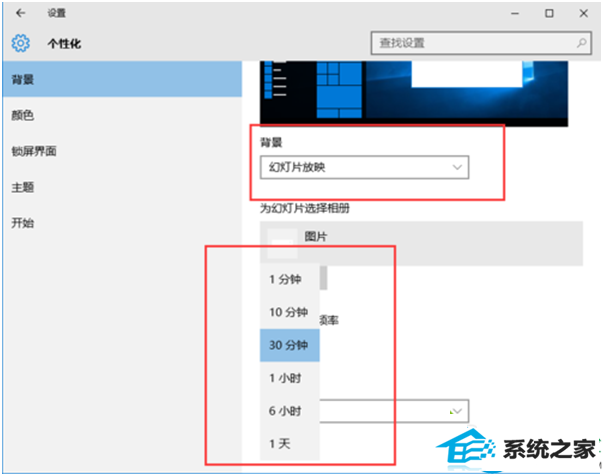Viewport: 604px width, 476px height.
Task: Click the 图片 album thumbnail
Action: pos(282,243)
